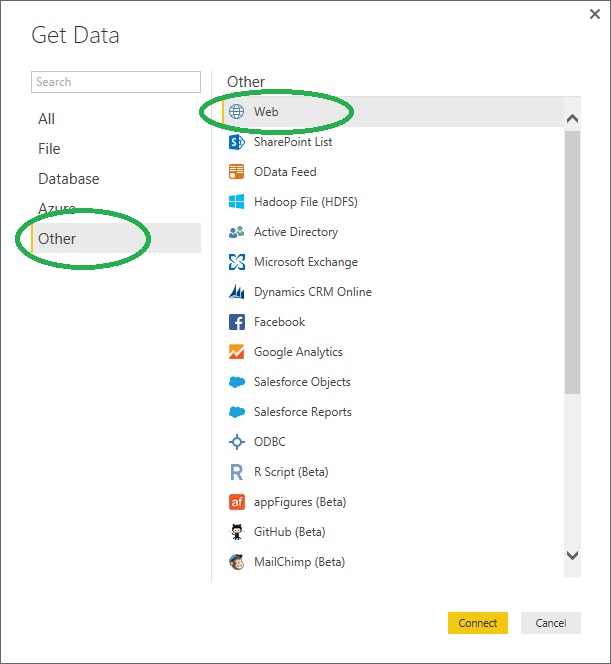
Task: Open the All category
Action: 47,119
